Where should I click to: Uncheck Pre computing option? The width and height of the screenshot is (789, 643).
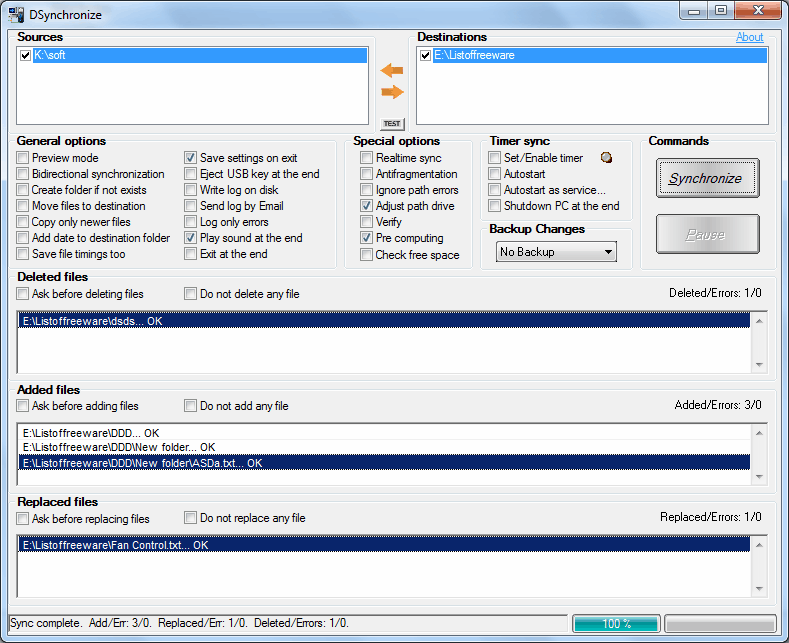click(x=366, y=238)
